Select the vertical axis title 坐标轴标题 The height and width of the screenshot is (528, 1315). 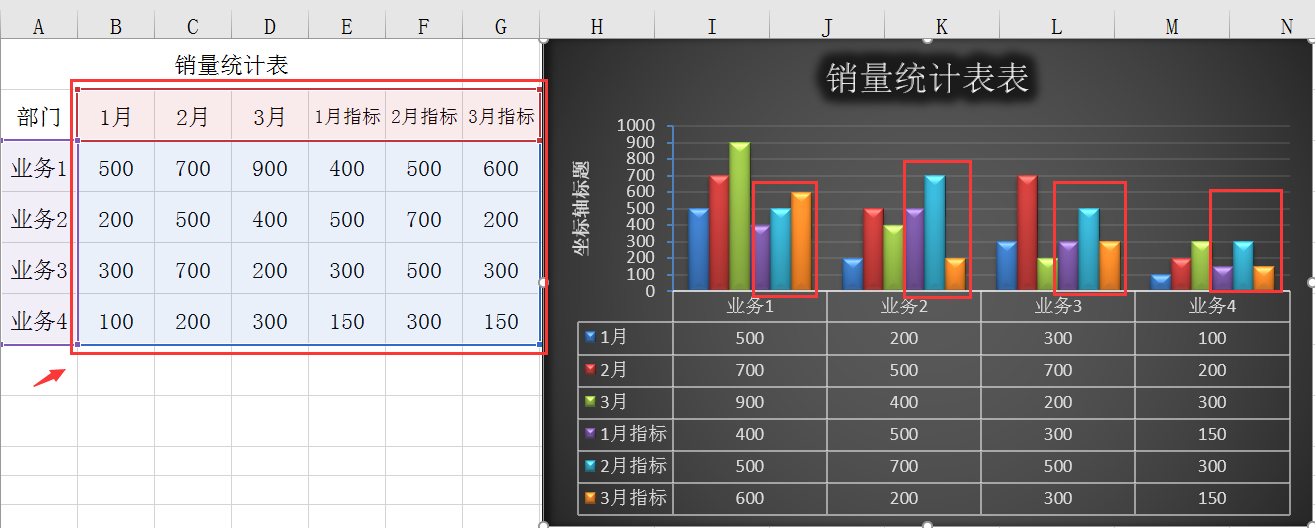pyautogui.click(x=580, y=207)
